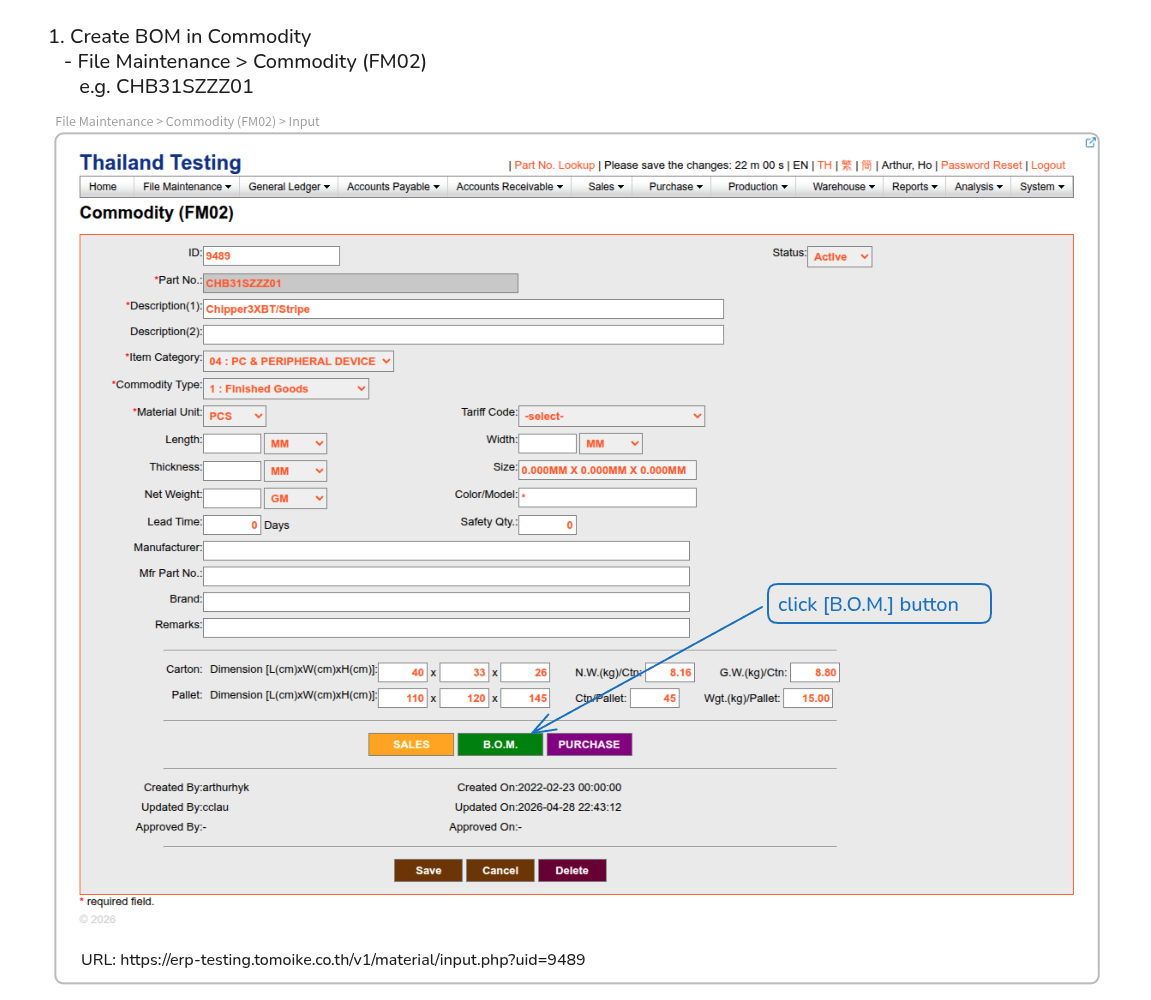Screen dimensions: 1151x1000
Task: Click the Mfr Part No. field
Action: 446,576
